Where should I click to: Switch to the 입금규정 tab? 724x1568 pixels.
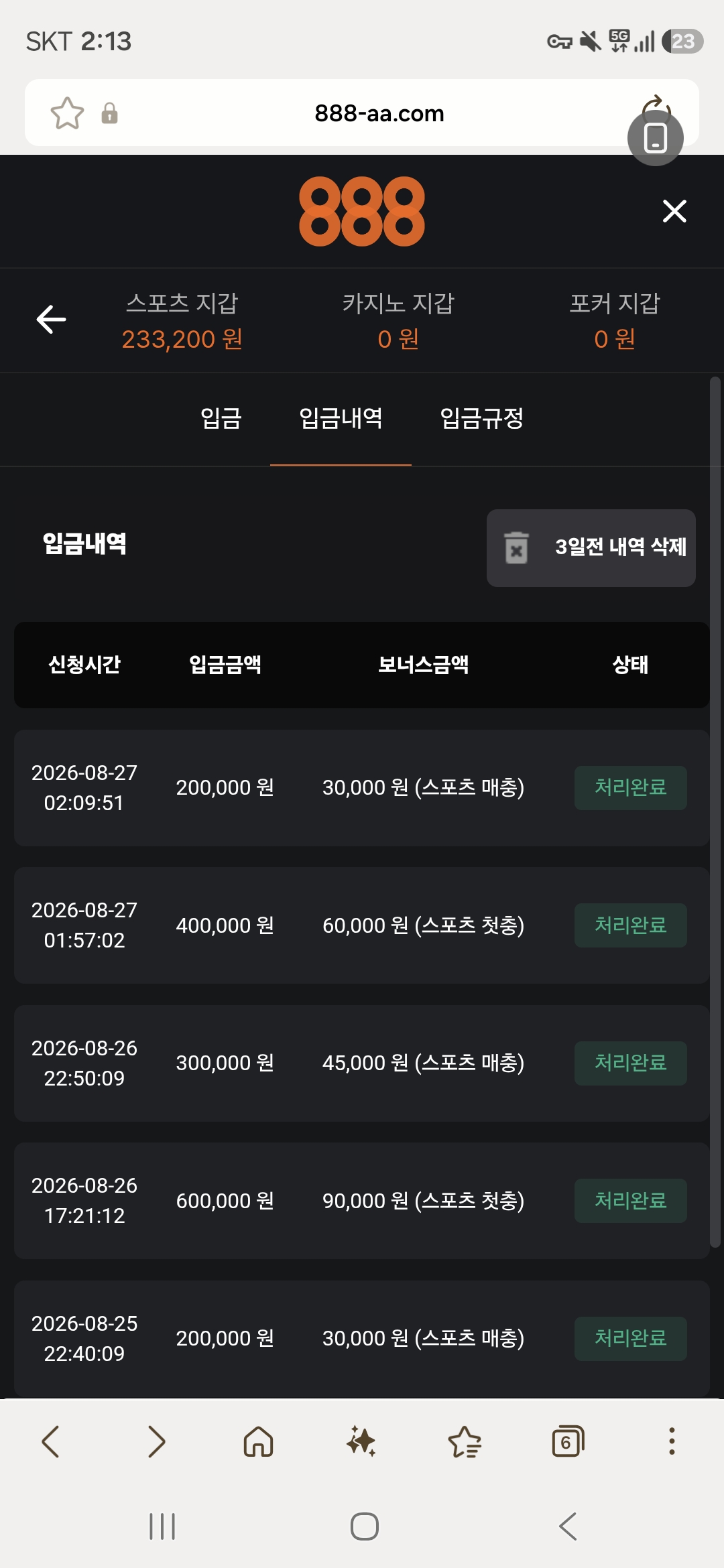[x=482, y=418]
